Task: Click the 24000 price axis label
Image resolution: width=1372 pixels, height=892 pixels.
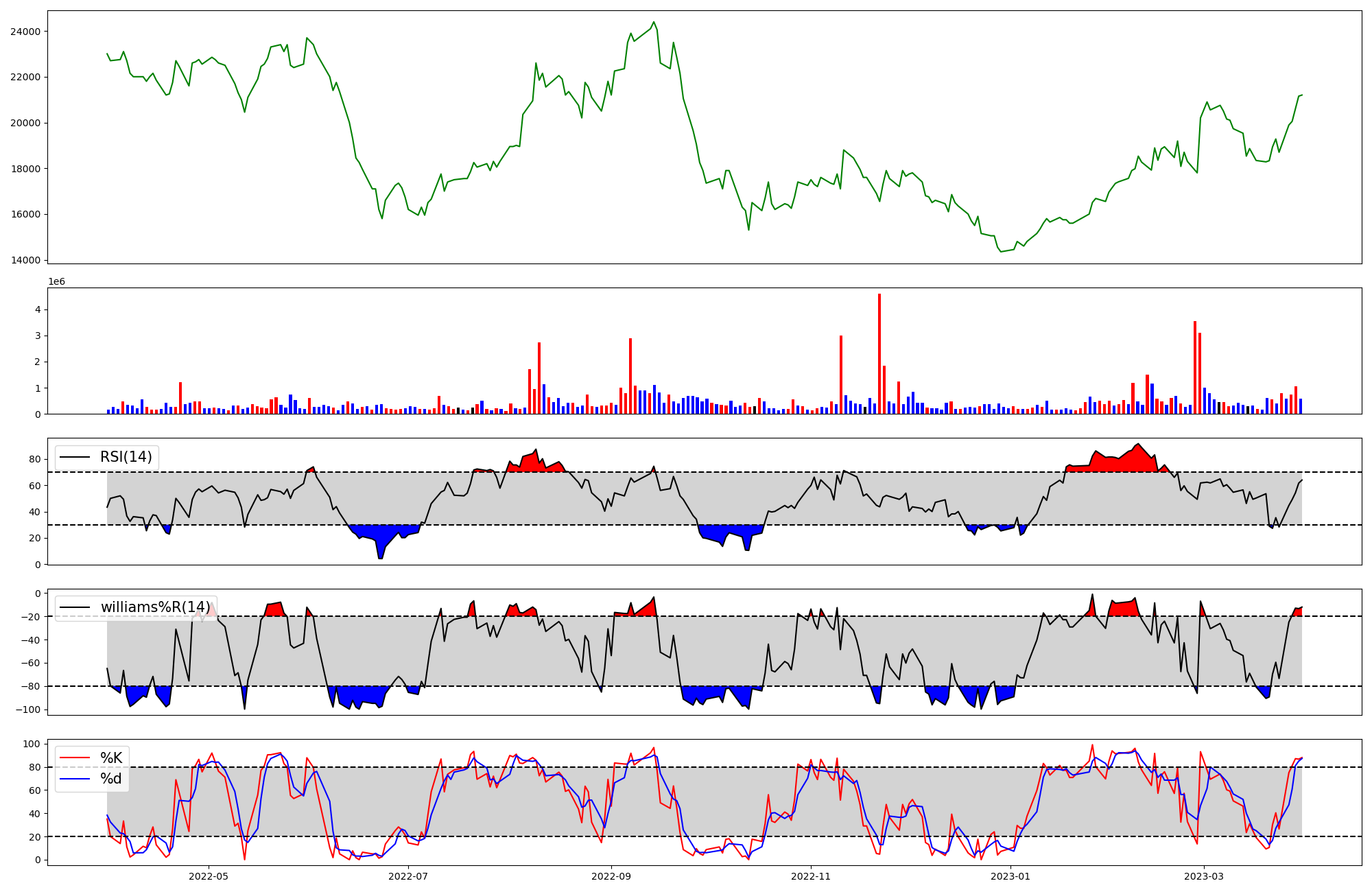Action: point(25,32)
